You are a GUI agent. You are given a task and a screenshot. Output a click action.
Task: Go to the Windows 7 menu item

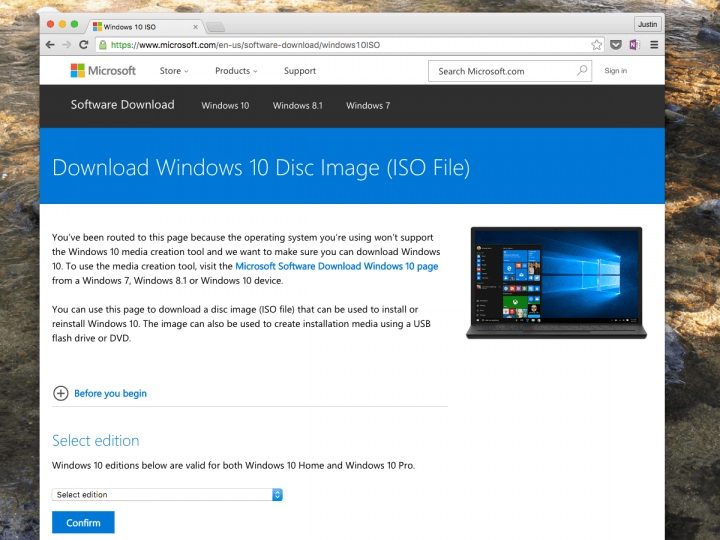[368, 106]
